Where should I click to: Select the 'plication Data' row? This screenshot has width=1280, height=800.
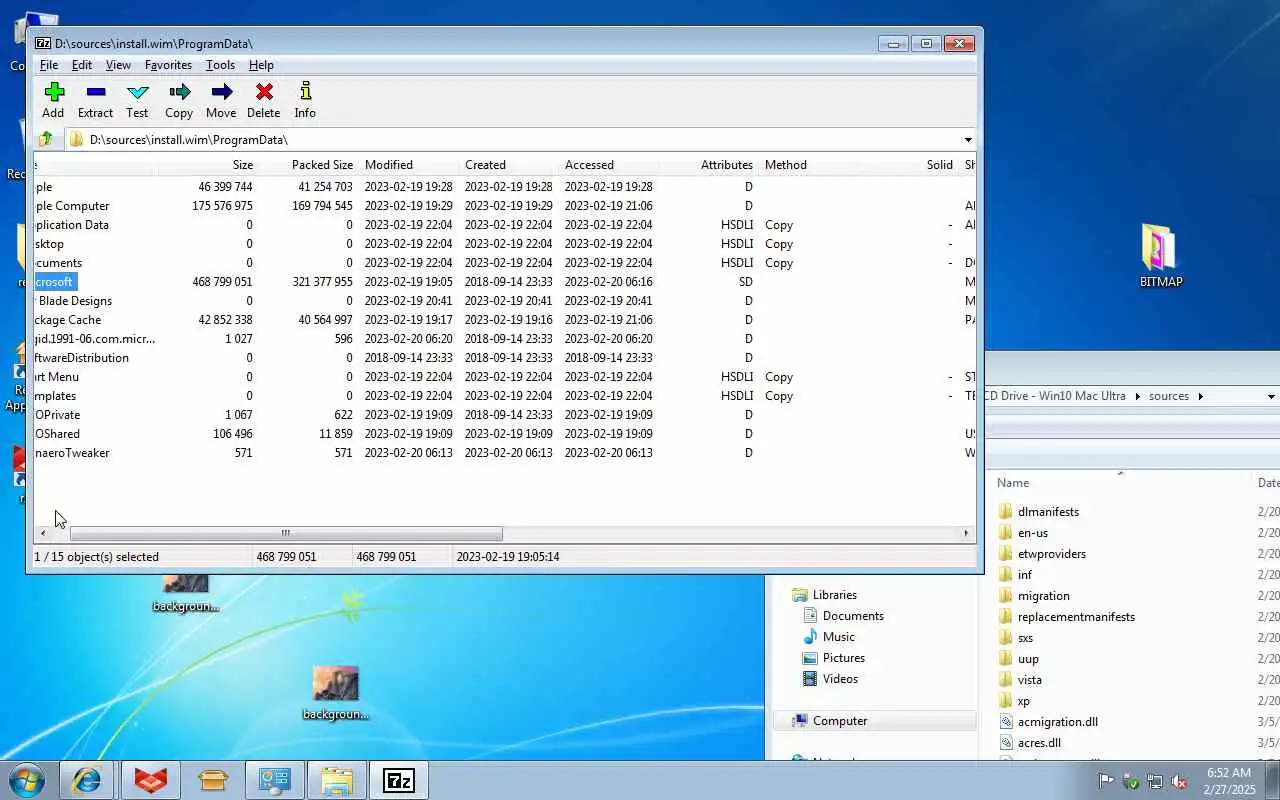(504, 225)
